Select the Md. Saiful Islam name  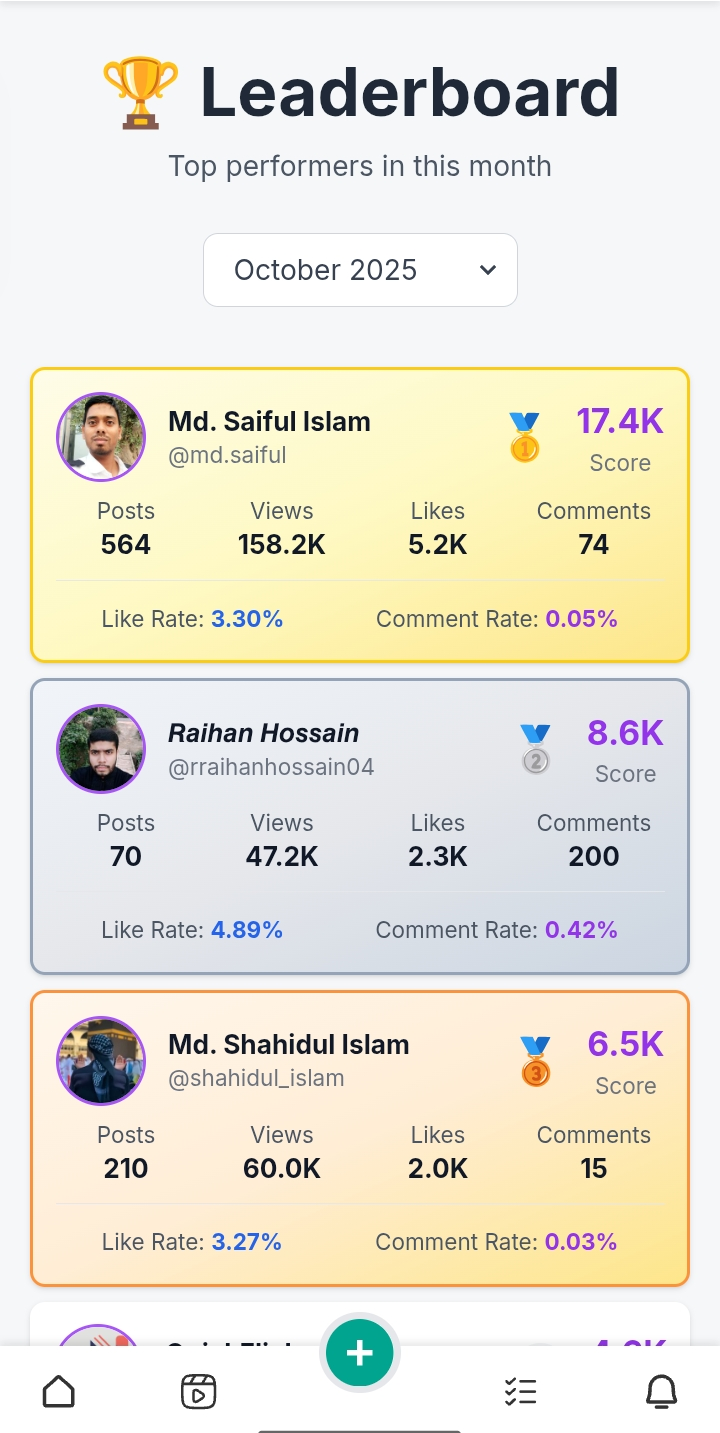coord(269,422)
